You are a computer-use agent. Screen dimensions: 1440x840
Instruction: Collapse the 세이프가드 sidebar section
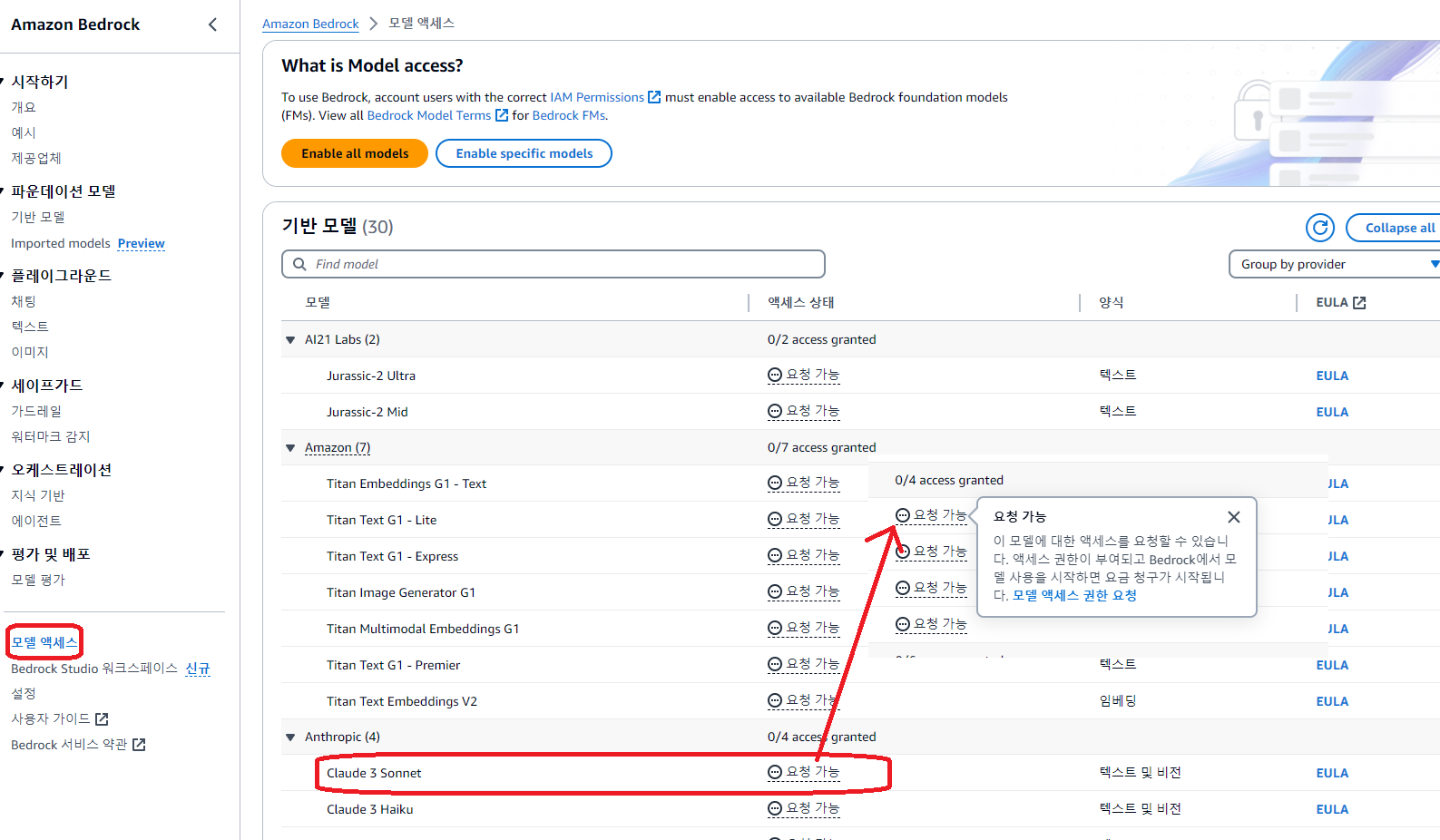pos(3,386)
